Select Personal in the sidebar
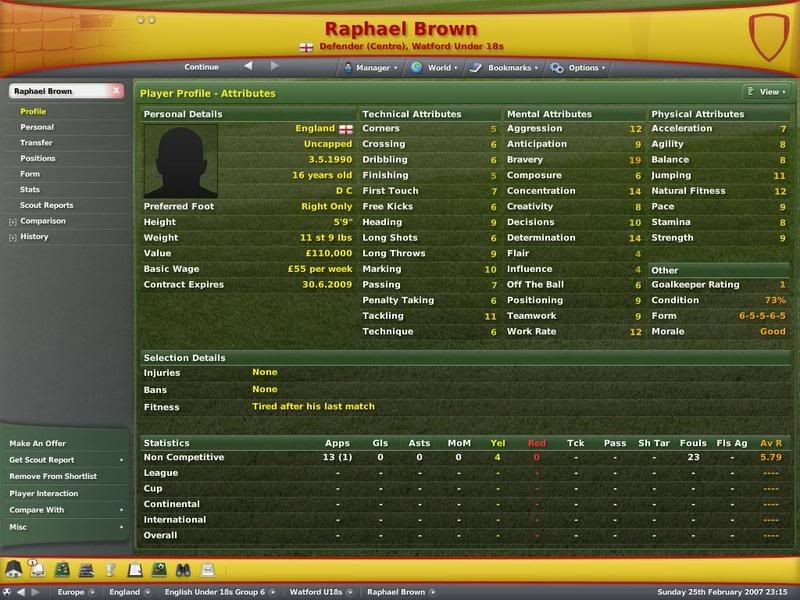 (x=37, y=127)
